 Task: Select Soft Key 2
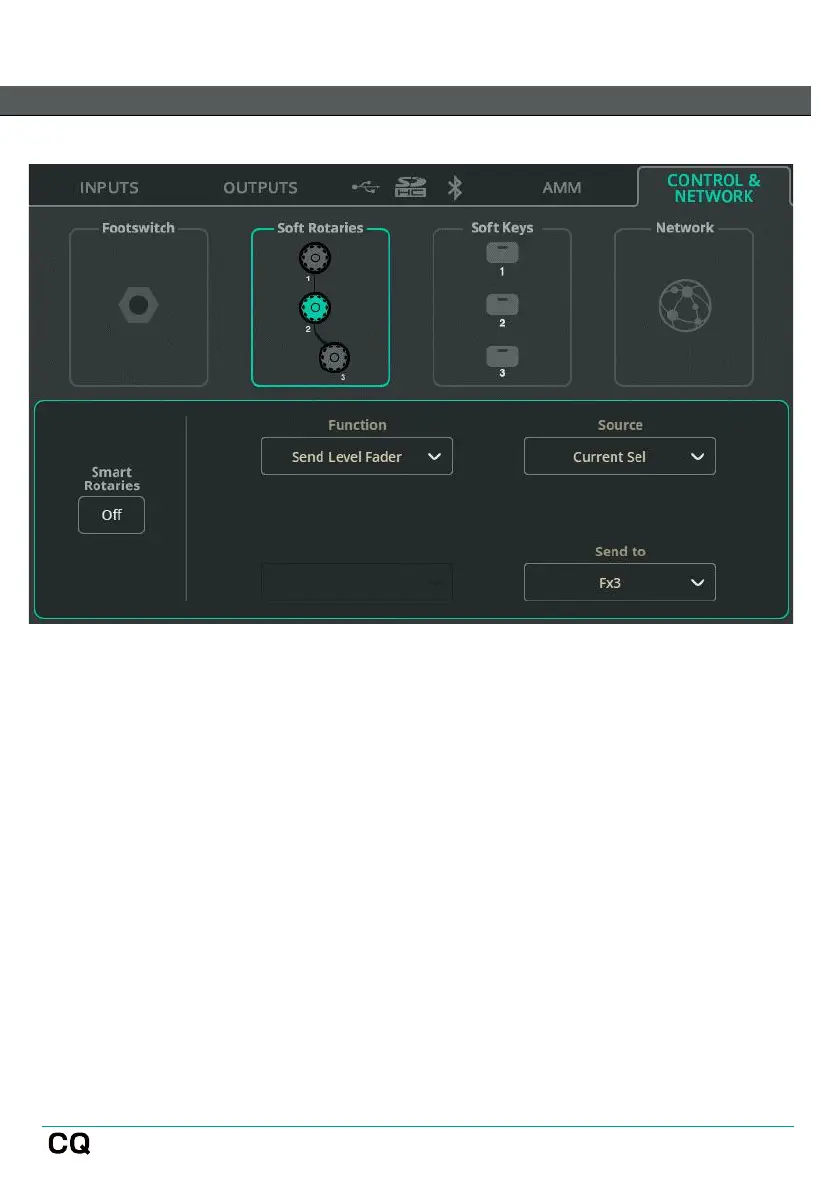[x=502, y=305]
